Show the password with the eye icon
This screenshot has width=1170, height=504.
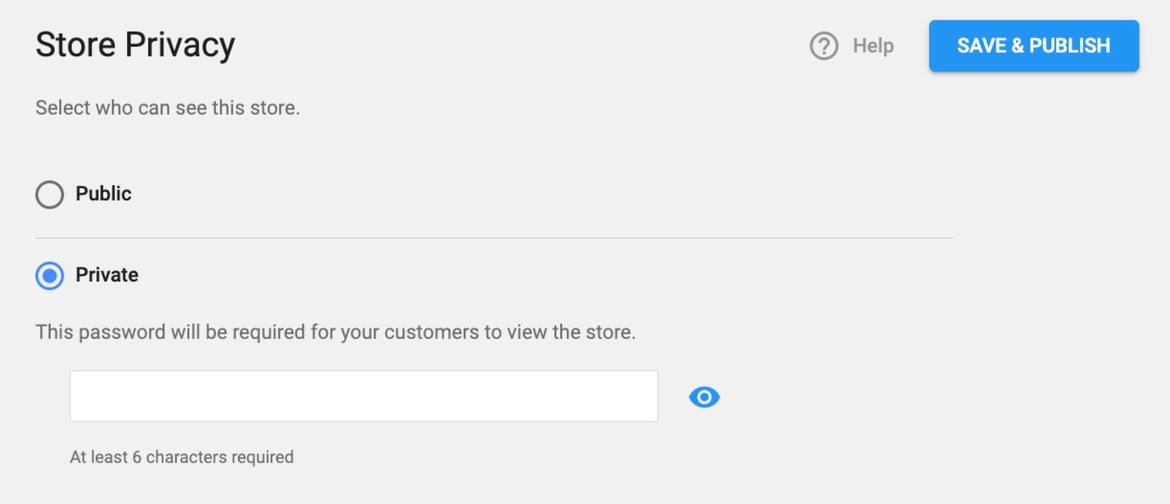[x=704, y=397]
